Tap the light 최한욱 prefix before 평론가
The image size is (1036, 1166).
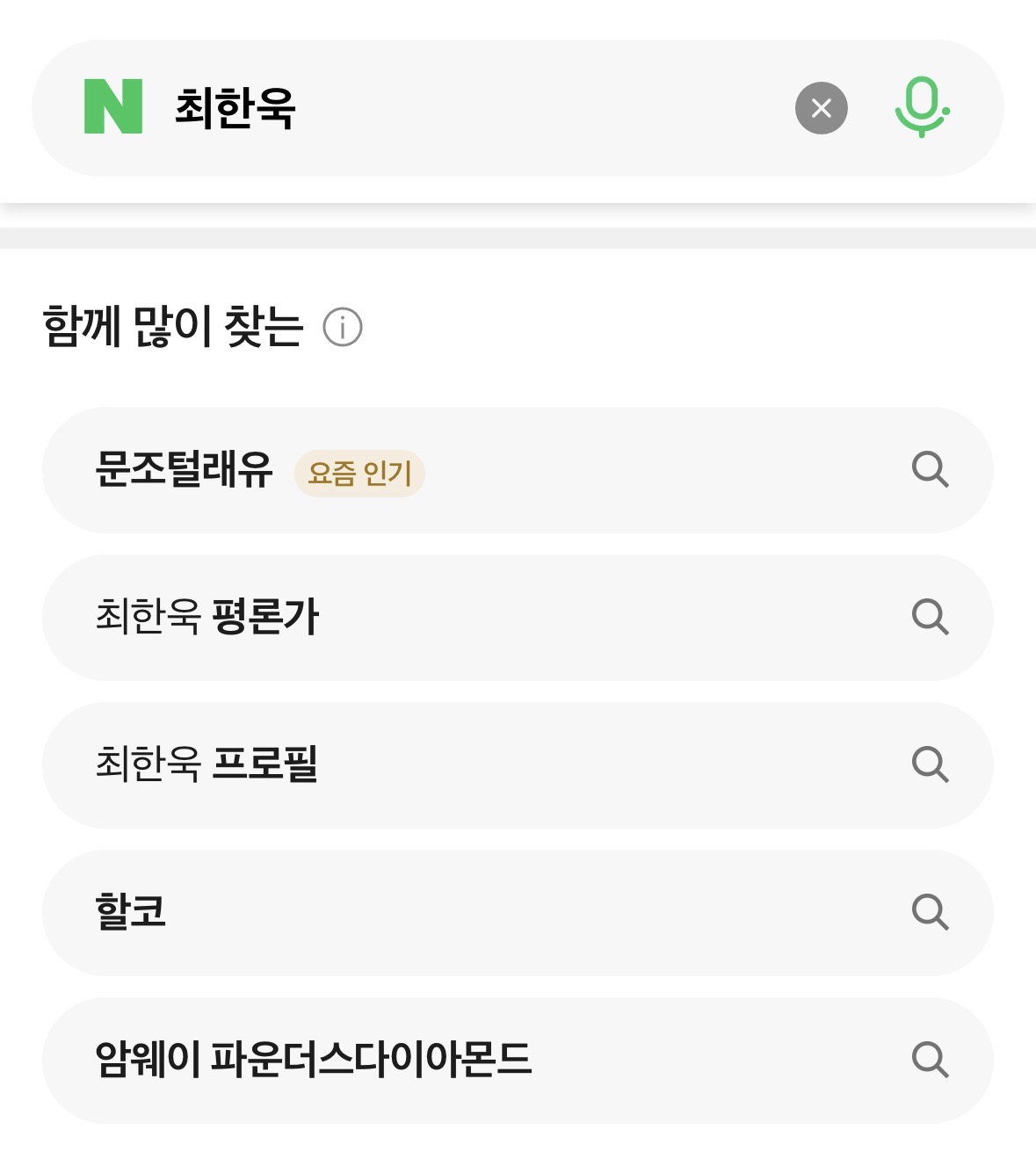[148, 618]
